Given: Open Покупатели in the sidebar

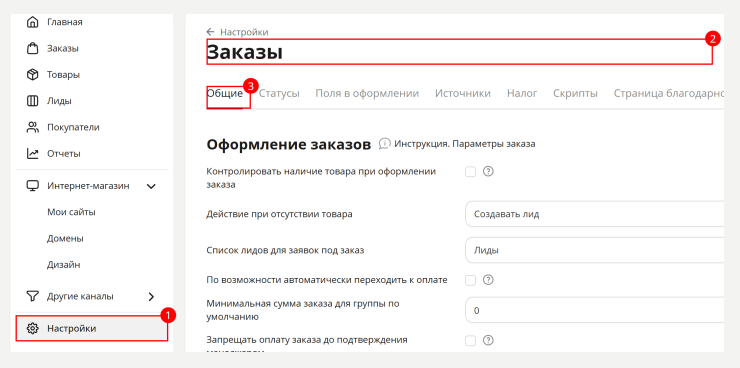Looking at the screenshot, I should [x=73, y=127].
